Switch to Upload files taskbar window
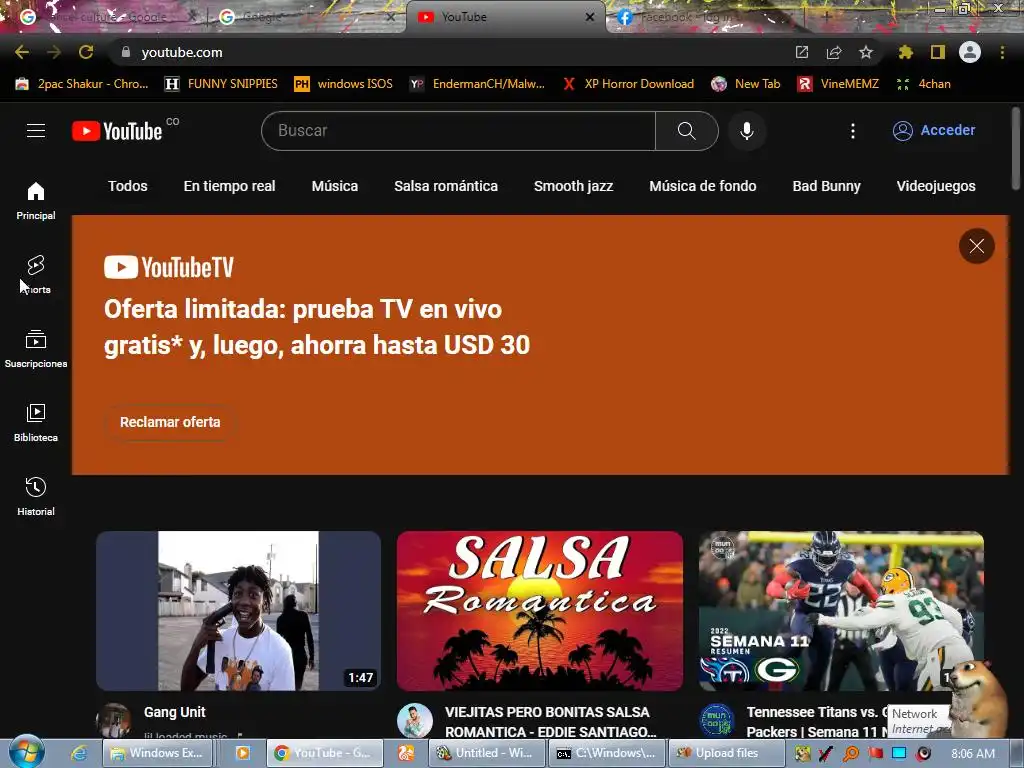 pyautogui.click(x=727, y=753)
